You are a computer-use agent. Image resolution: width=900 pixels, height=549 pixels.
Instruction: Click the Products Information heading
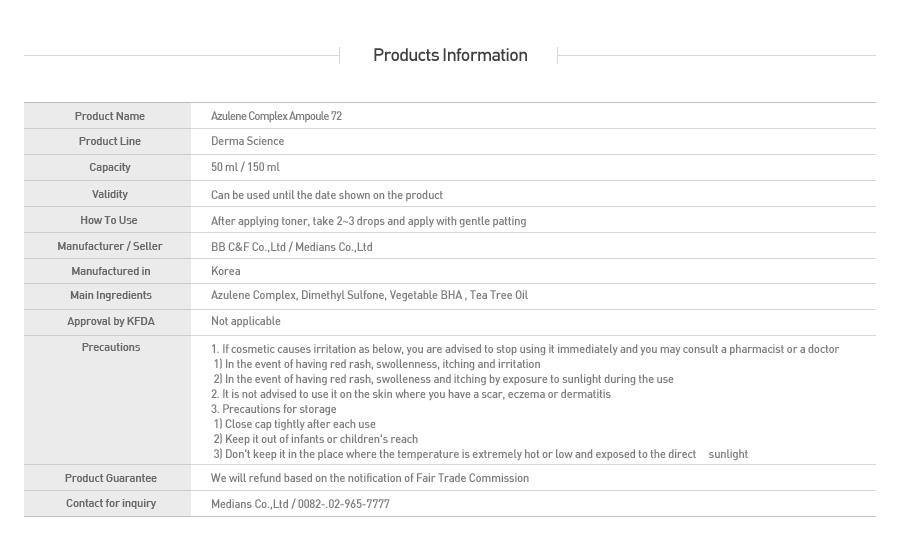click(450, 55)
